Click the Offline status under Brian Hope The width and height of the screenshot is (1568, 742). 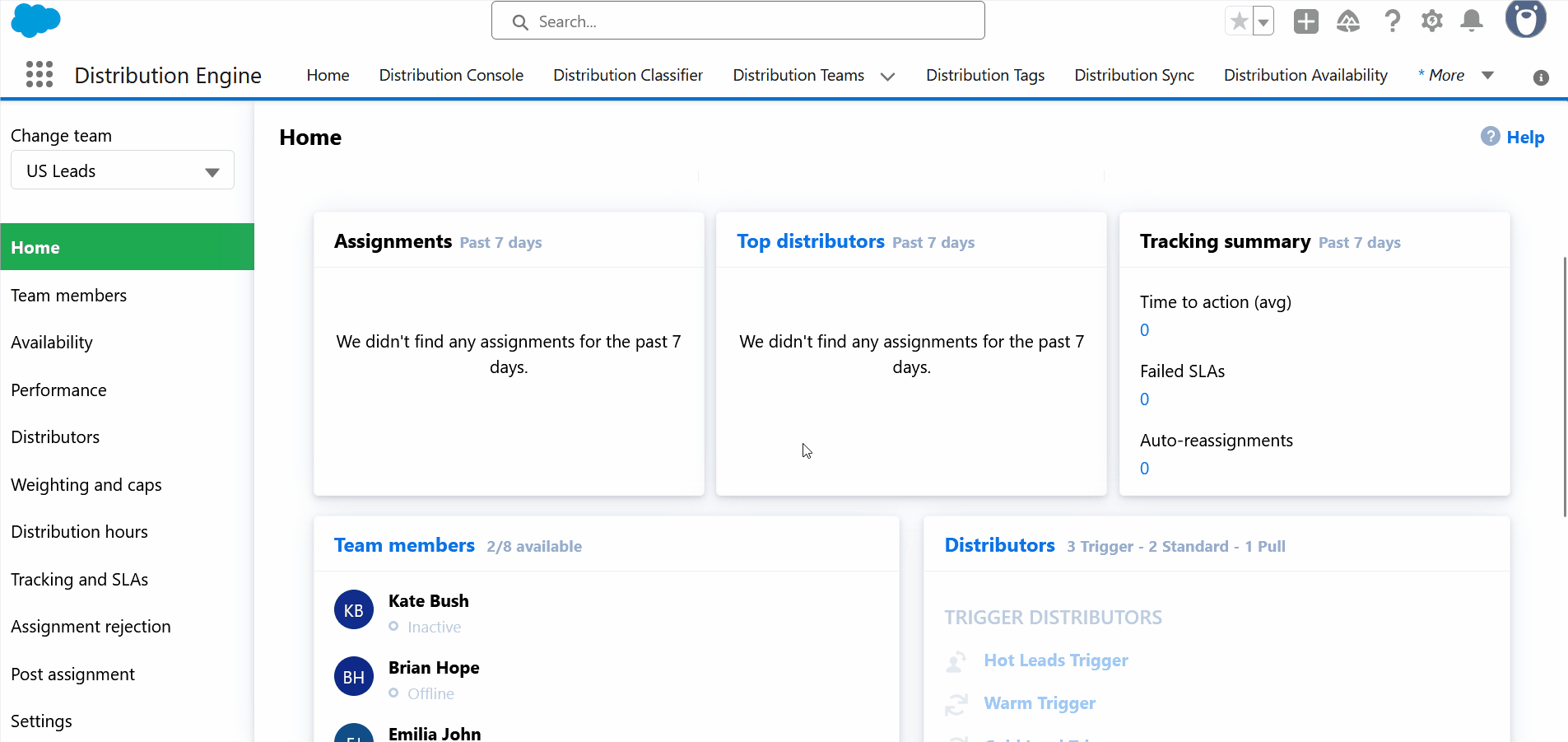coord(430,693)
